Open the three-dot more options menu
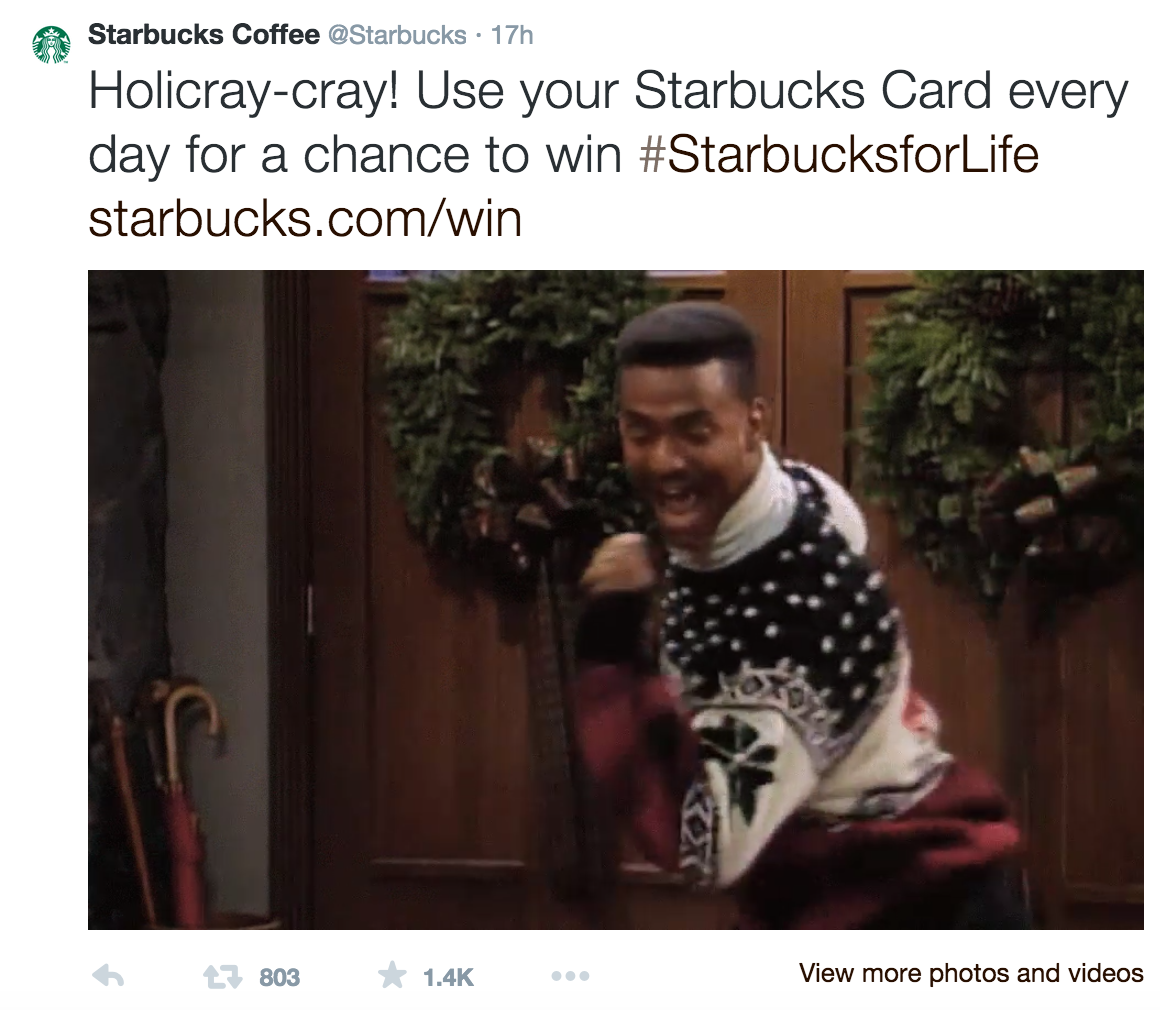This screenshot has height=1010, width=1160. click(570, 977)
